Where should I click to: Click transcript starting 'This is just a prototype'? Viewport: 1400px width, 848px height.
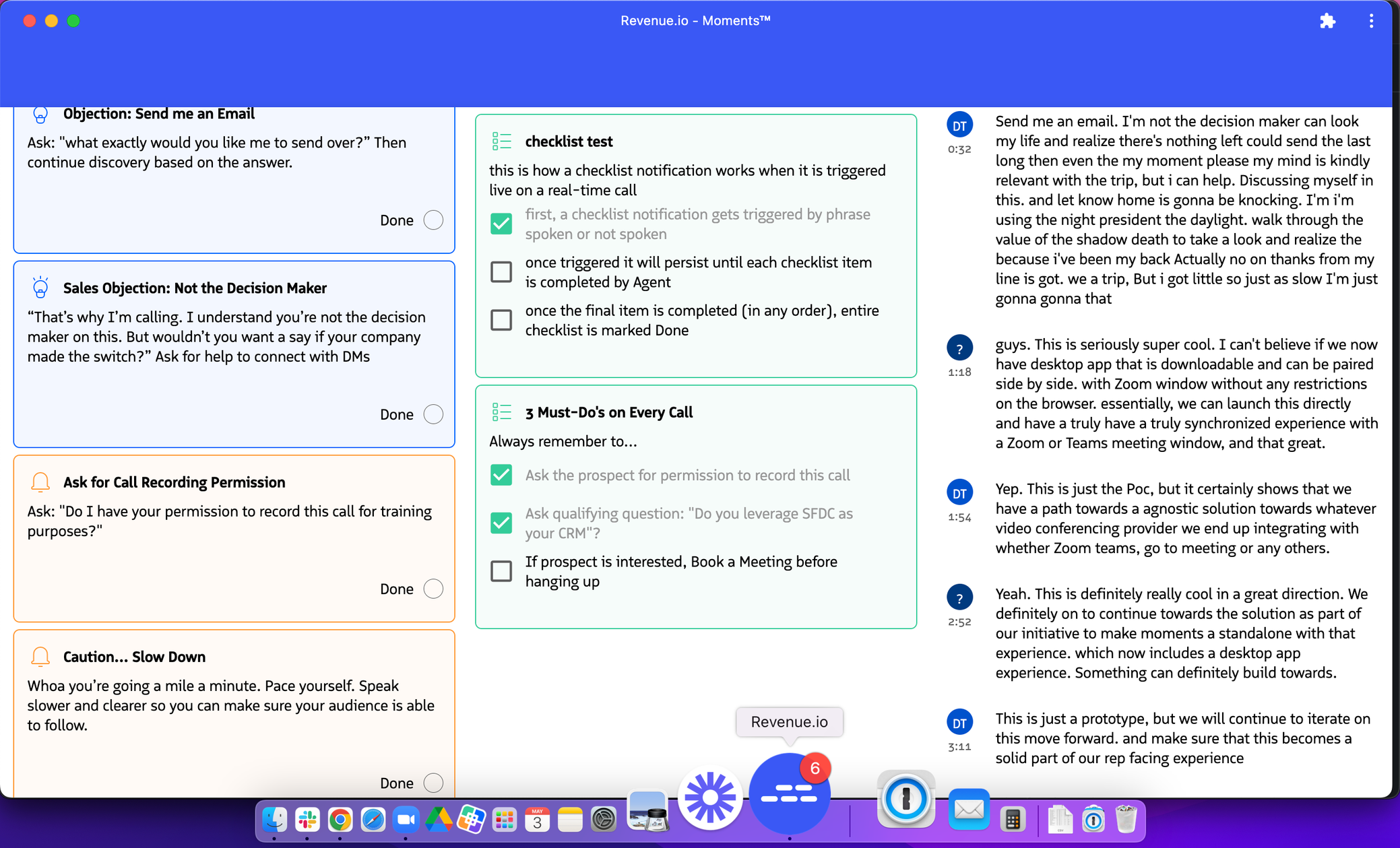pyautogui.click(x=1183, y=738)
